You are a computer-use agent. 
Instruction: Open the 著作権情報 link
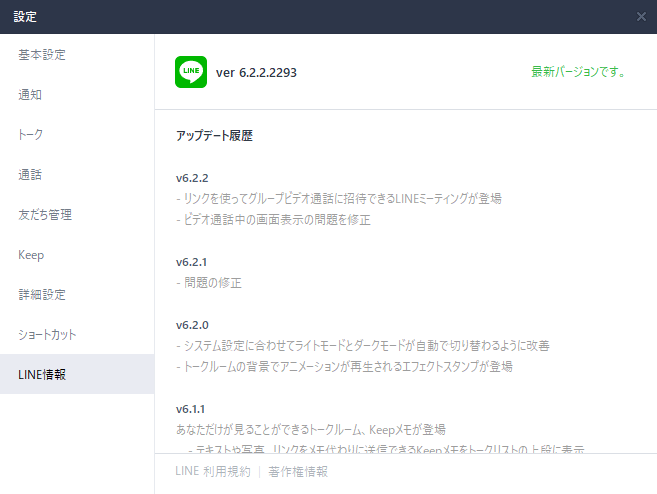(x=298, y=471)
